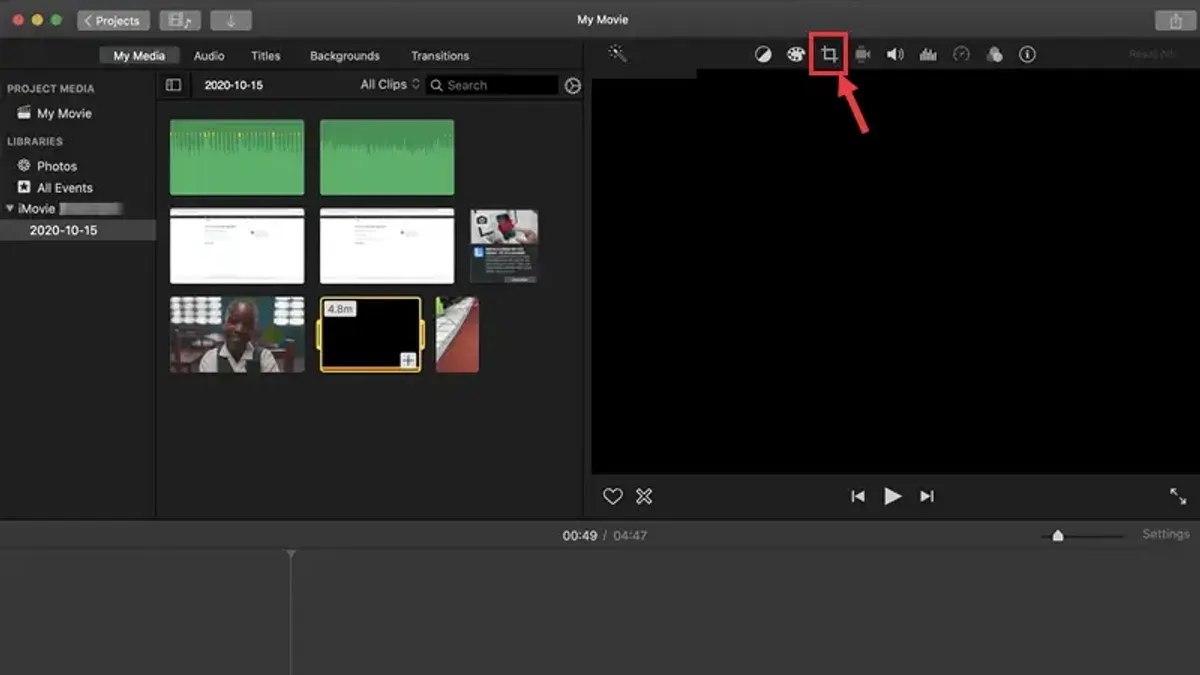Select the smiling man video clip

point(237,334)
